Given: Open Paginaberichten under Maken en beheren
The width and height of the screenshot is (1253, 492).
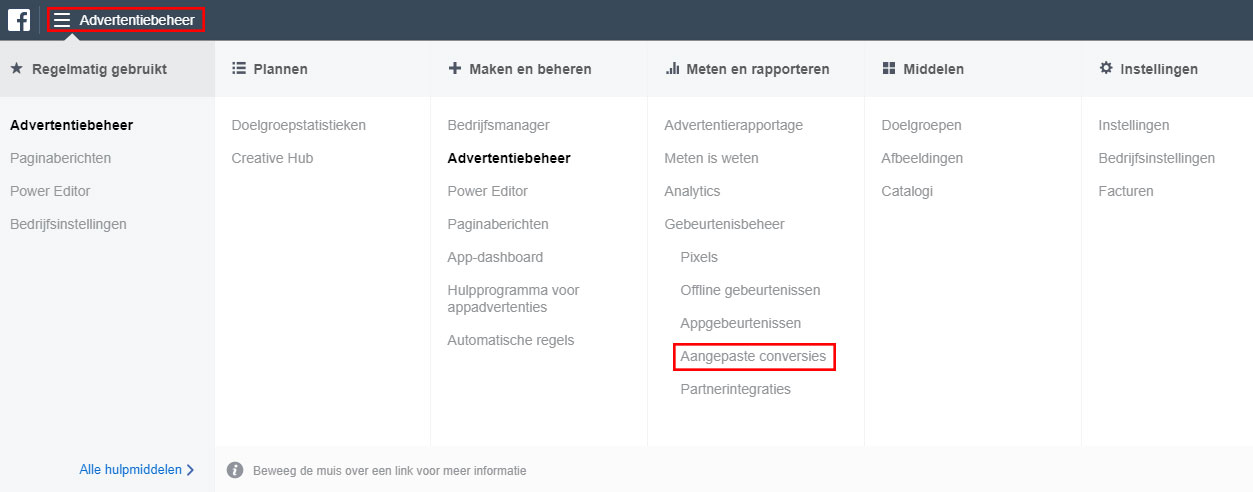Looking at the screenshot, I should click(498, 224).
